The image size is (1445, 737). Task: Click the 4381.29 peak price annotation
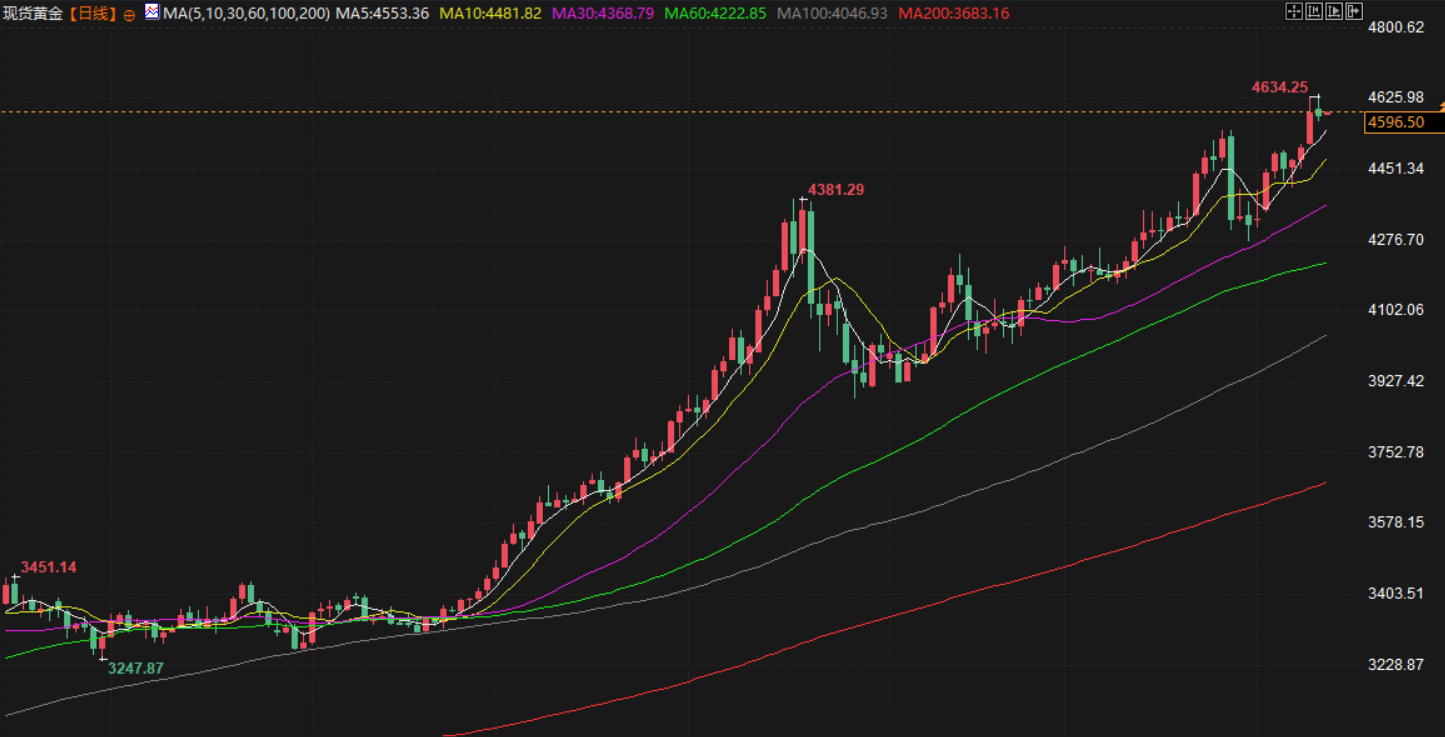[837, 189]
